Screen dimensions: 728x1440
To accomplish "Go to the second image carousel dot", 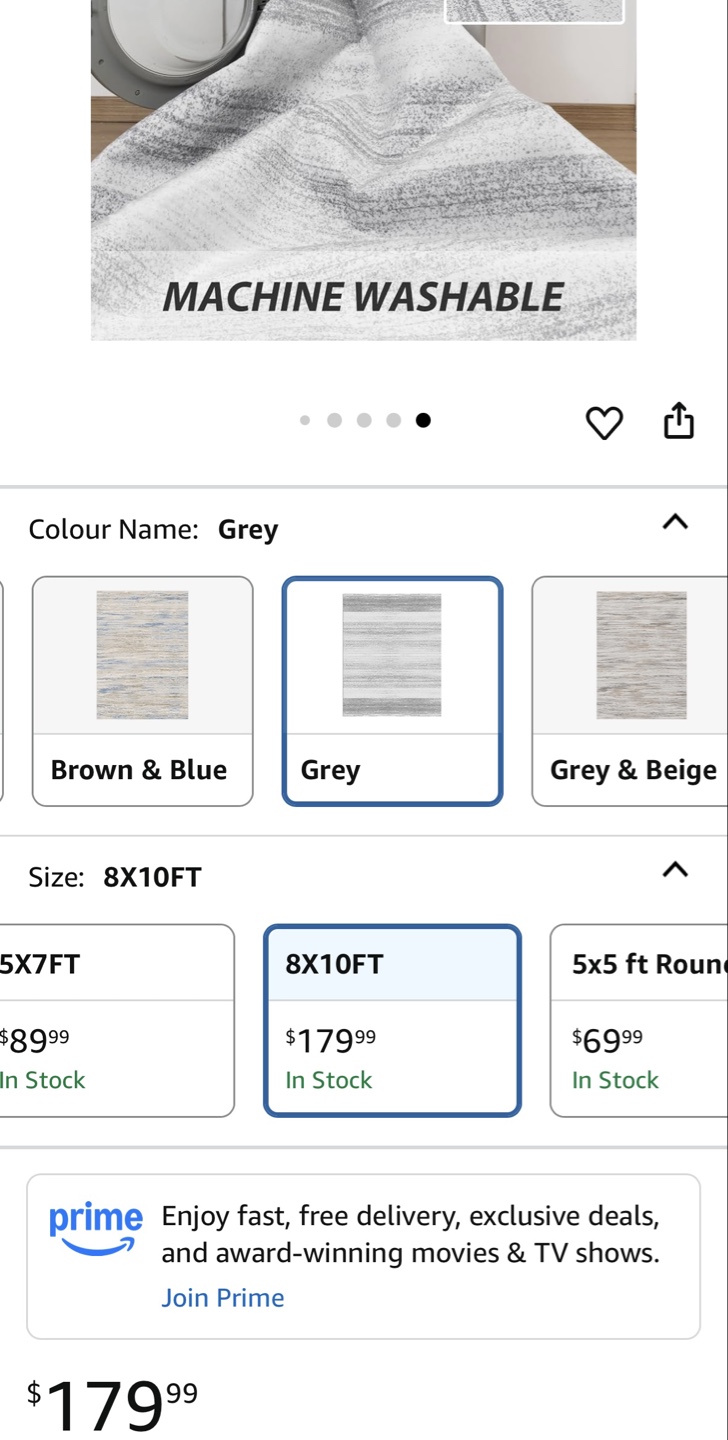I will coord(334,421).
